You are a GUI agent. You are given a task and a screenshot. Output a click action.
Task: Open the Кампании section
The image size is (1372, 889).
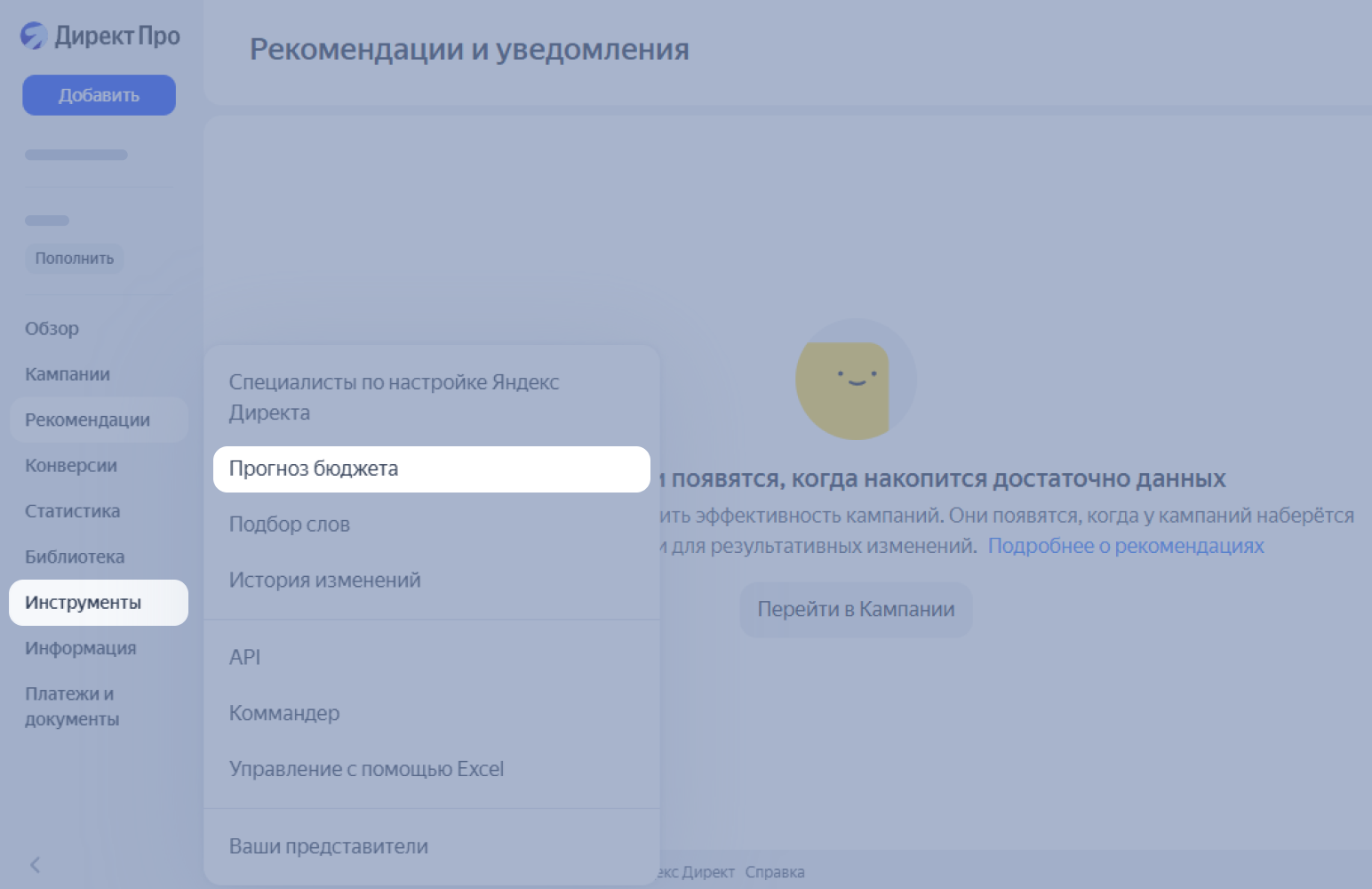coord(67,373)
